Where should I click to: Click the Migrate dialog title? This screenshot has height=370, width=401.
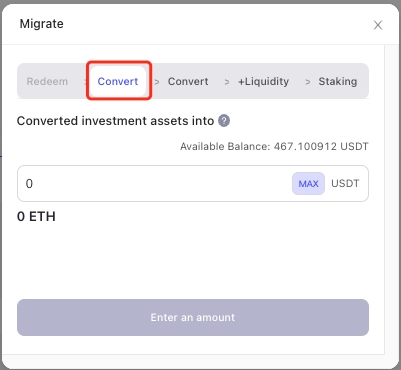point(41,24)
